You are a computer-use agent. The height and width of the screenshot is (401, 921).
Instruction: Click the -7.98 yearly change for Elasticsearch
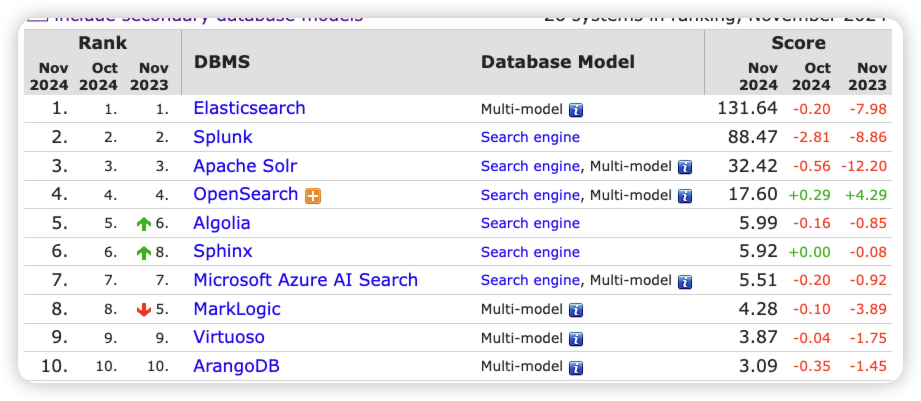pyautogui.click(x=868, y=109)
